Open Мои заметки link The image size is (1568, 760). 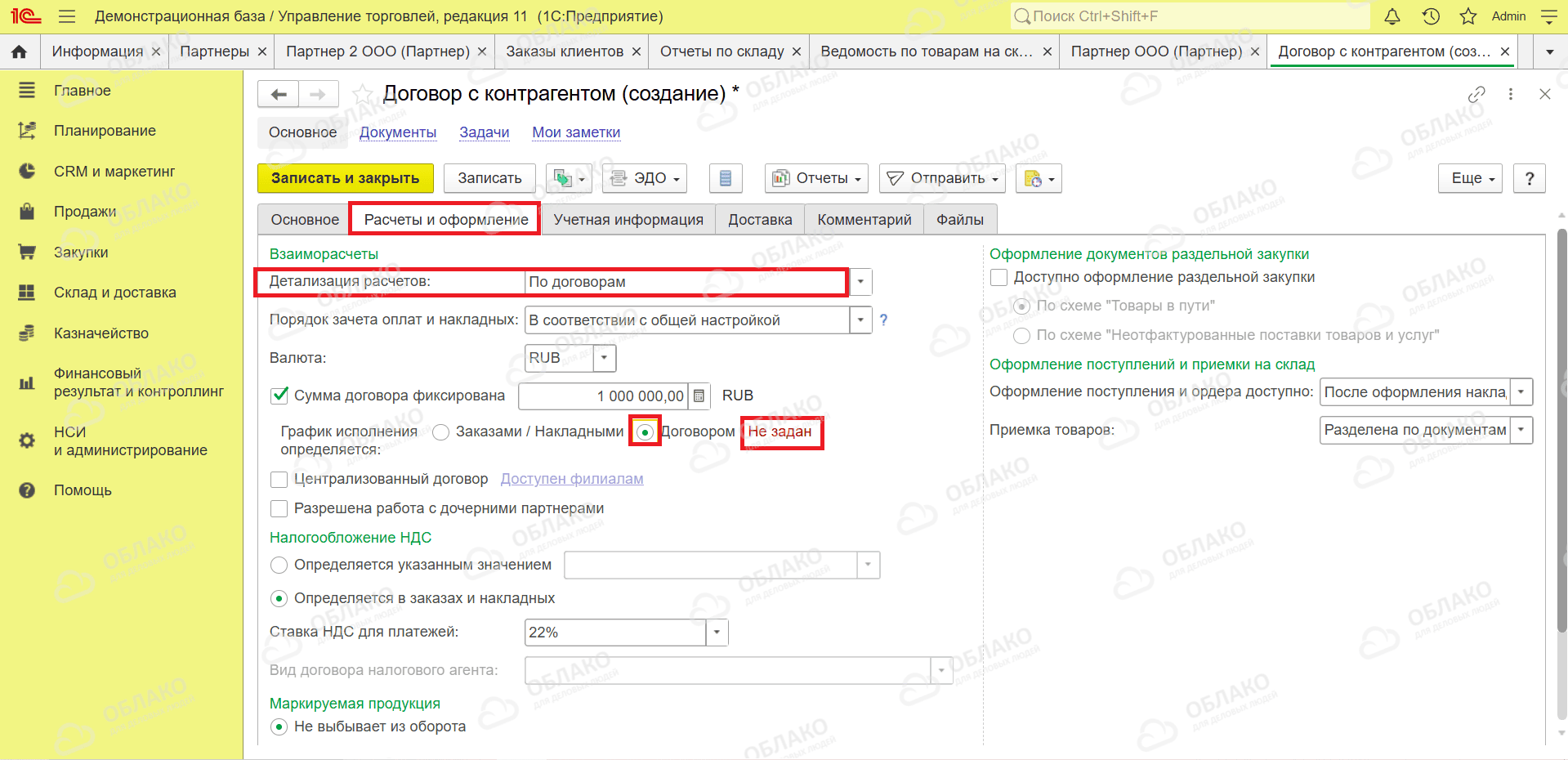click(576, 132)
